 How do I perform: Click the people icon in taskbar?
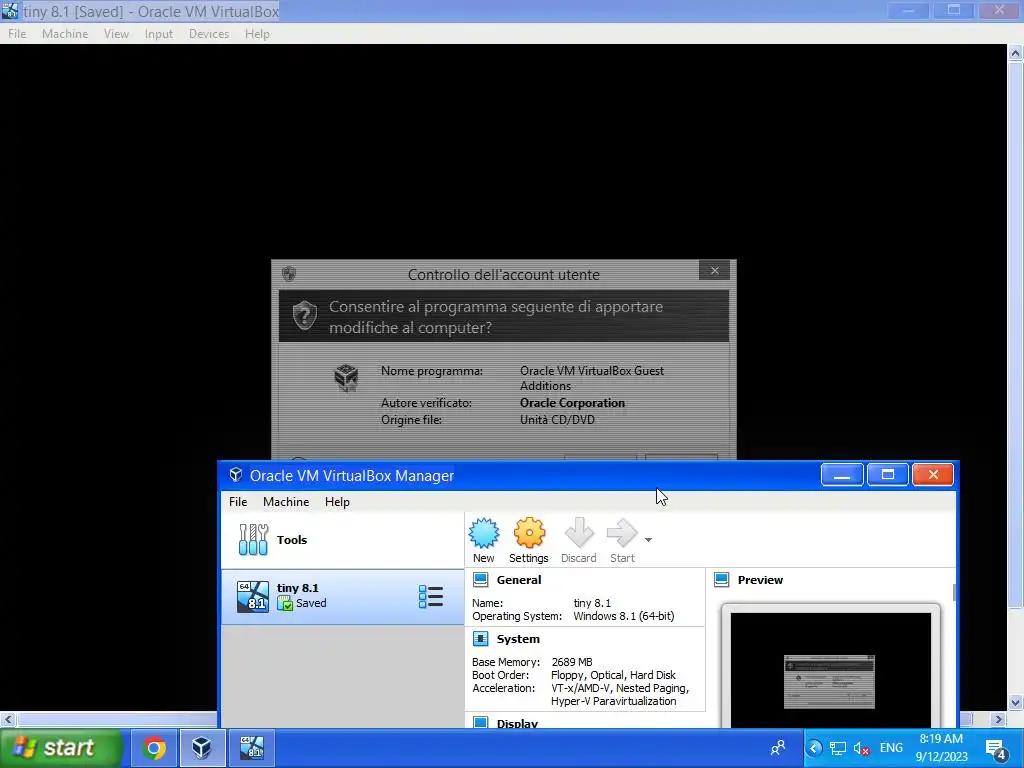pos(778,748)
